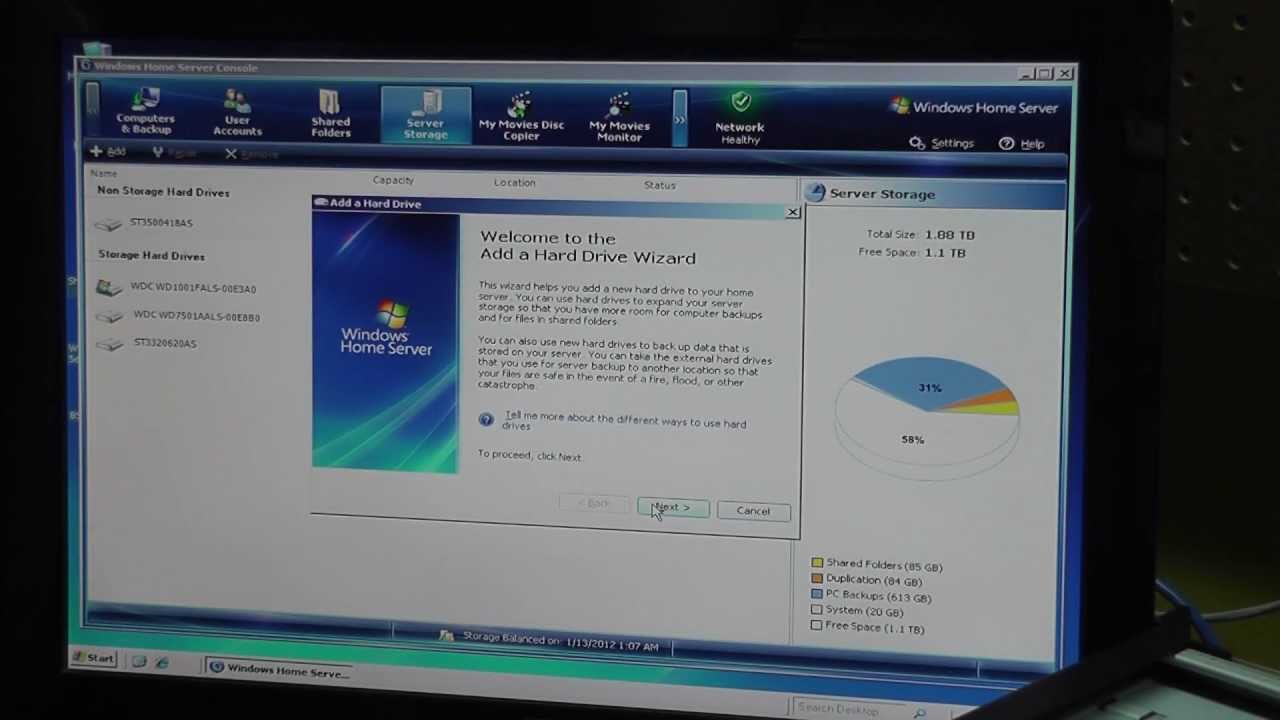Open the Help link
Screen dimensions: 1280x720
(1021, 144)
